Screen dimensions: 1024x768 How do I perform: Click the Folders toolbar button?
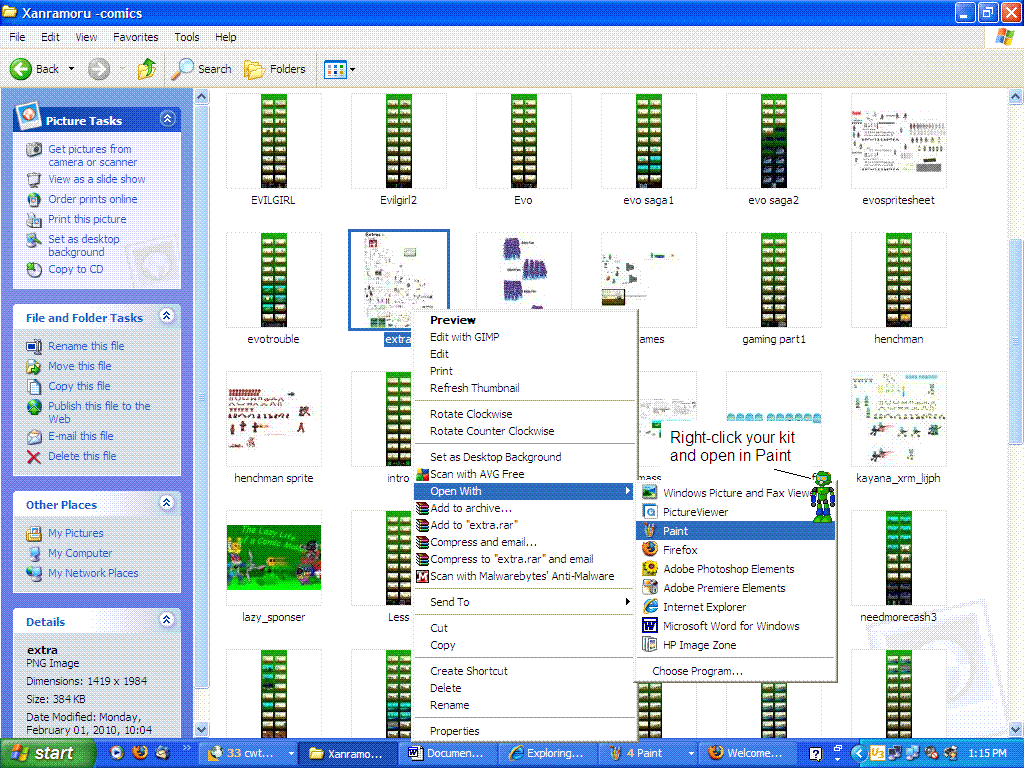[276, 69]
